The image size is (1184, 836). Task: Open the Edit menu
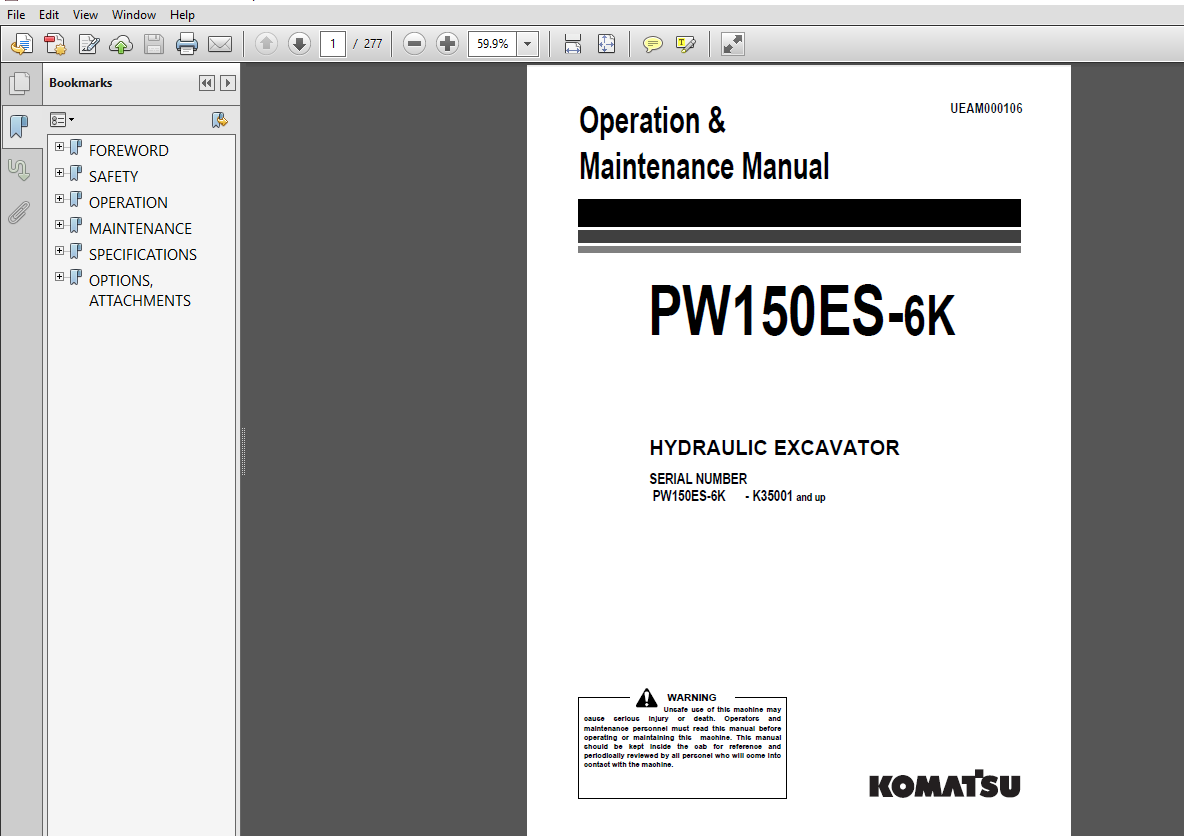point(48,14)
